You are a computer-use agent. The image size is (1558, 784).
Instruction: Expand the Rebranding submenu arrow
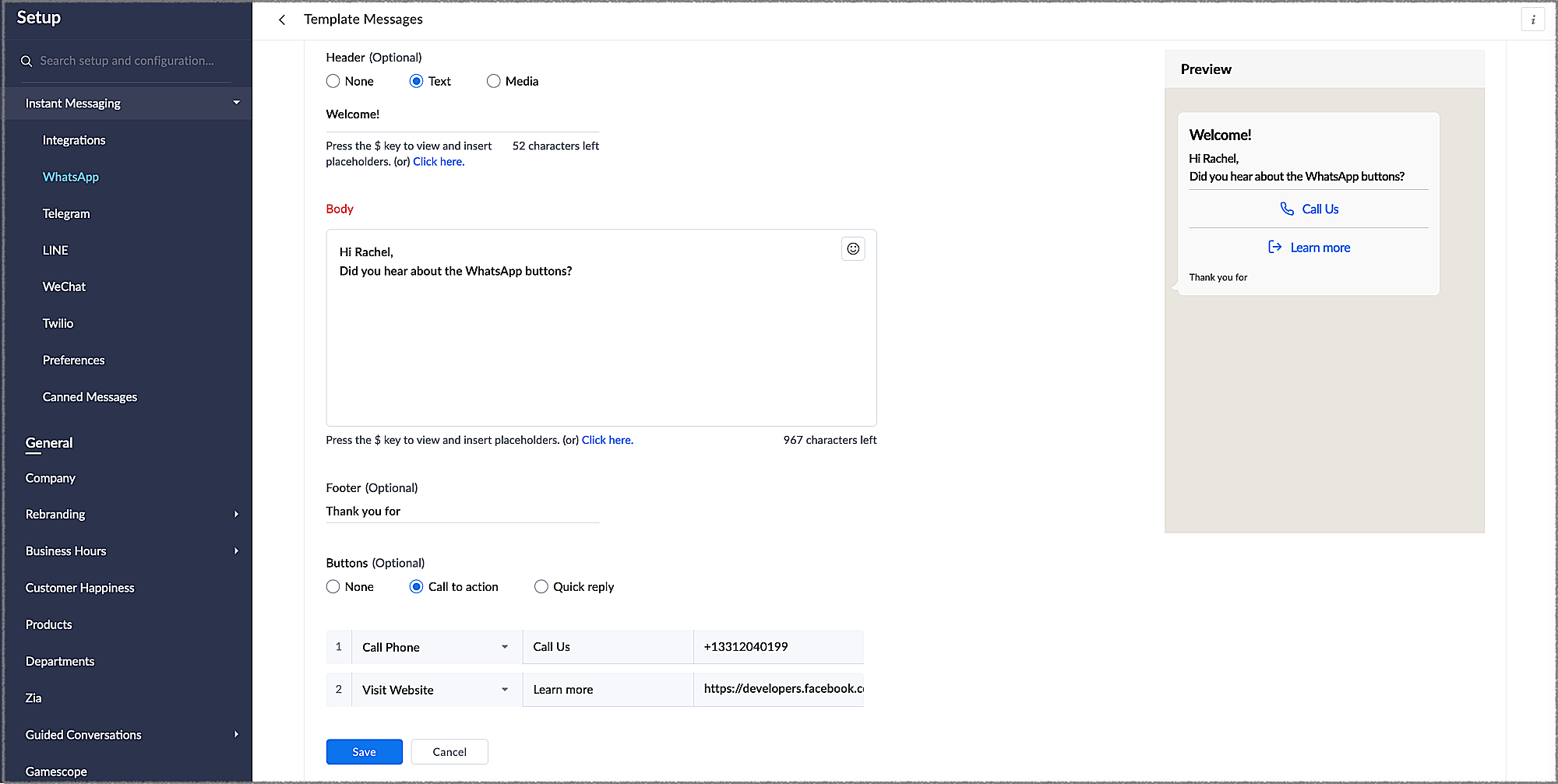tap(236, 514)
